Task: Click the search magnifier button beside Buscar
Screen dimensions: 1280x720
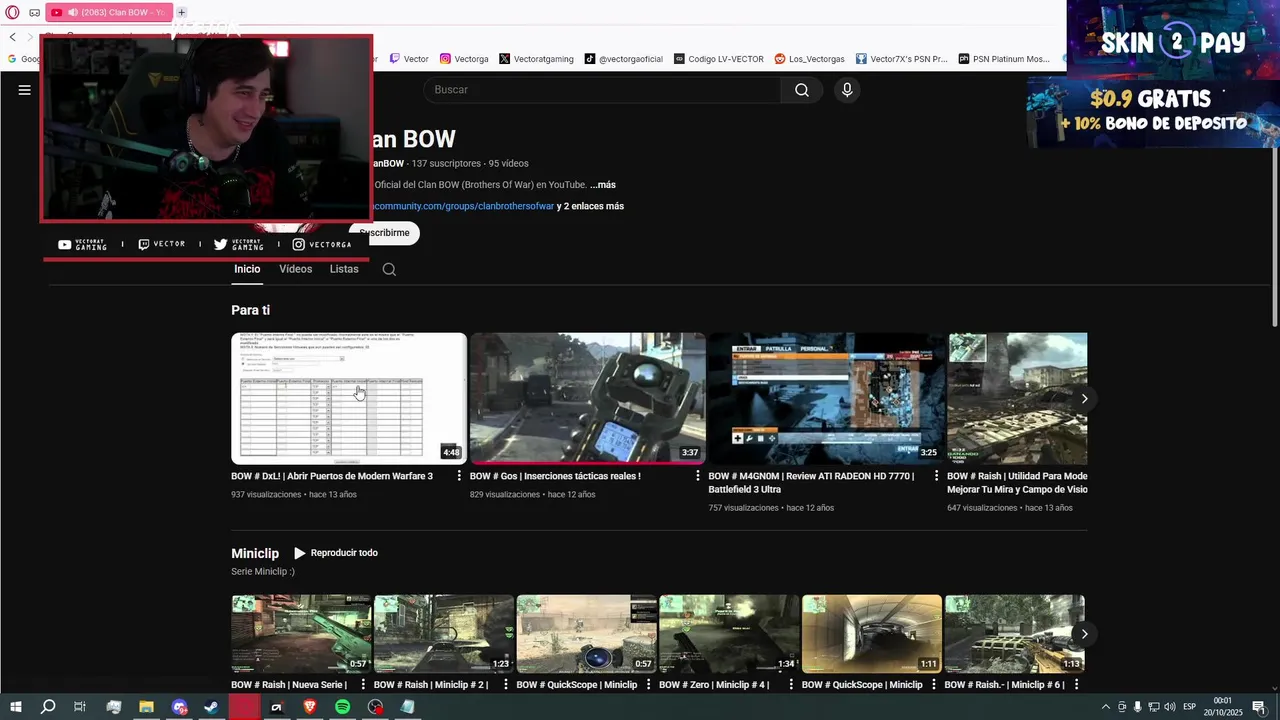Action: [802, 90]
